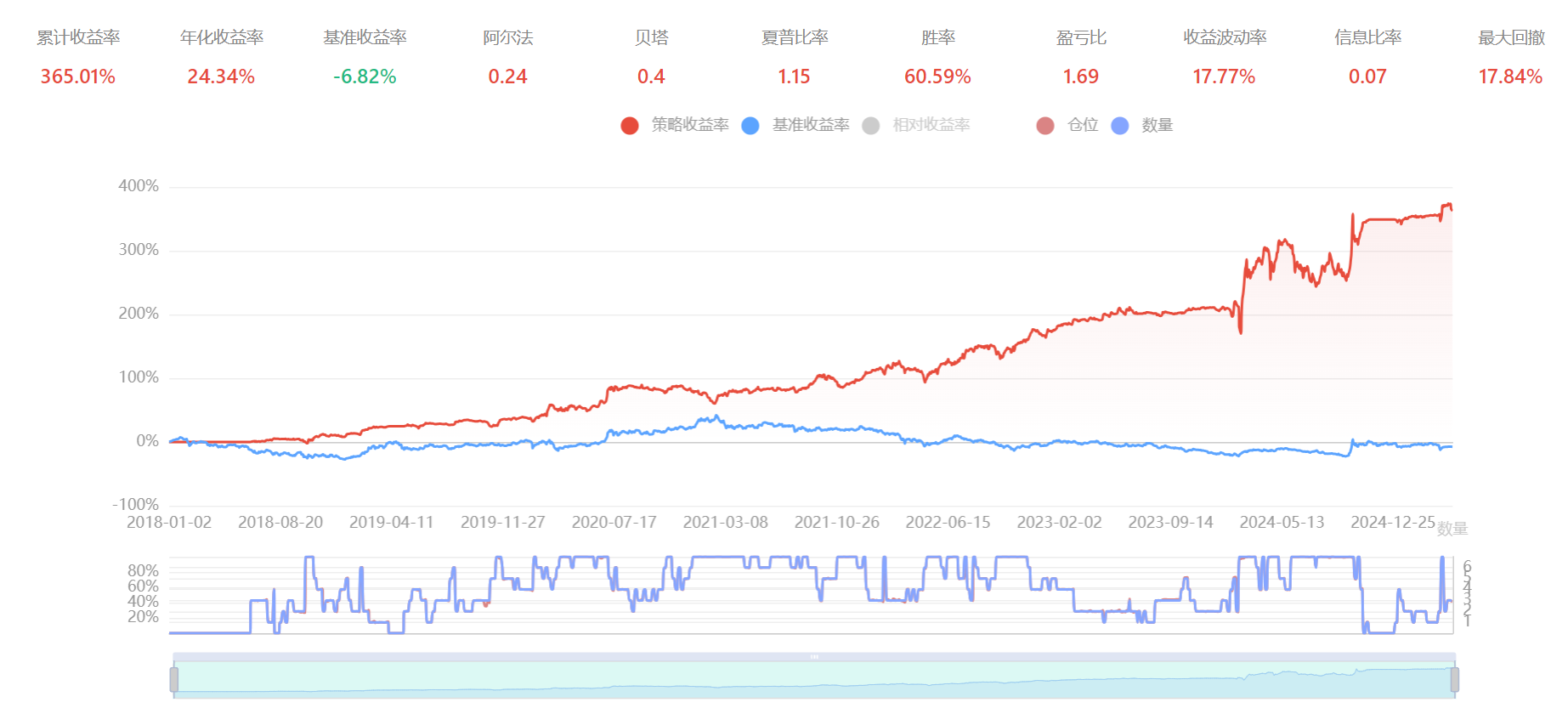This screenshot has height=708, width=1568.
Task: Click the 2024-05-13 date axis label
Action: pos(1282,522)
